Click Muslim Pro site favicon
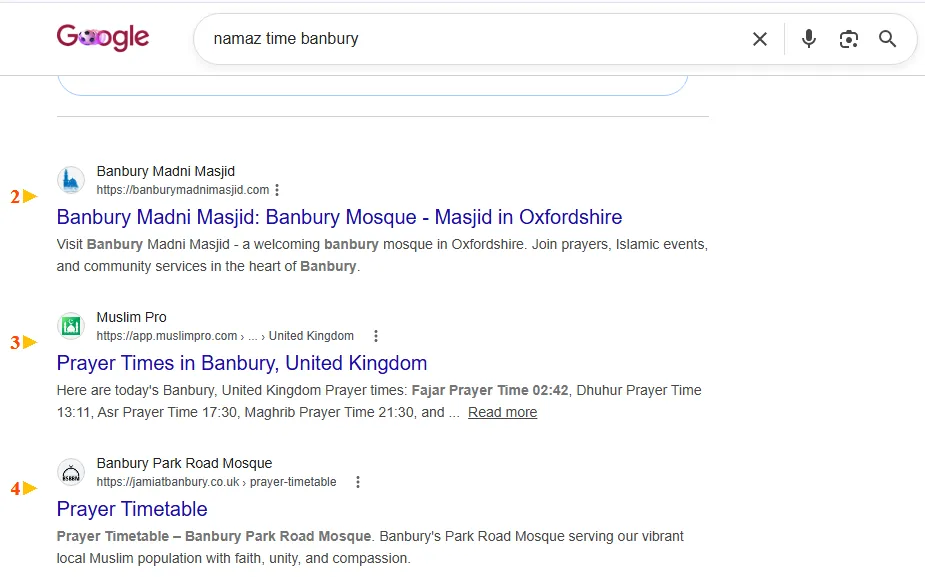Screen dimensions: 925x577 click(71, 326)
